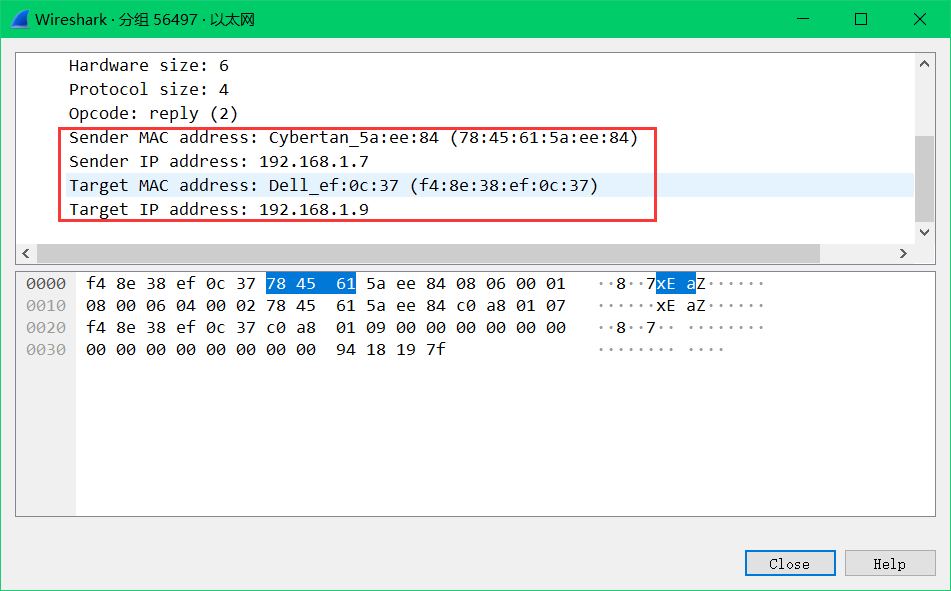Maximize the packet window
Image resolution: width=951 pixels, height=591 pixels.
point(861,19)
